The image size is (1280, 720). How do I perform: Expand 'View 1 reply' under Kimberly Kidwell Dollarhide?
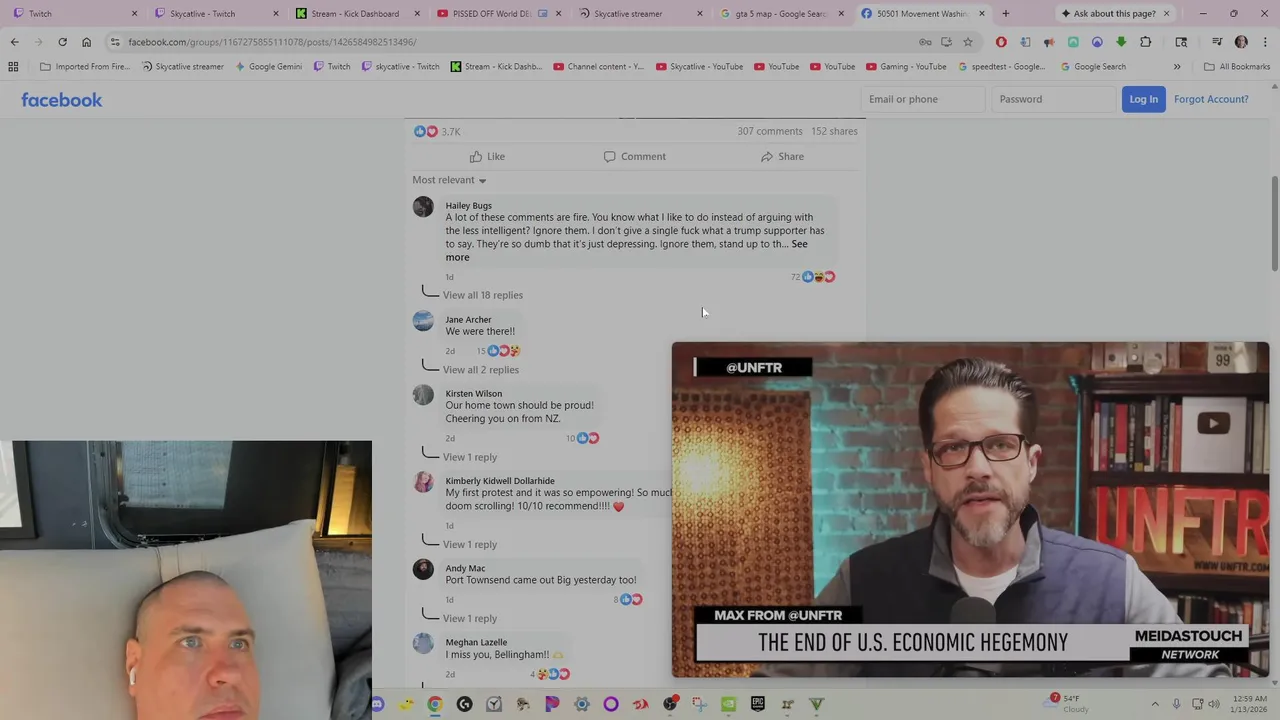click(x=470, y=545)
